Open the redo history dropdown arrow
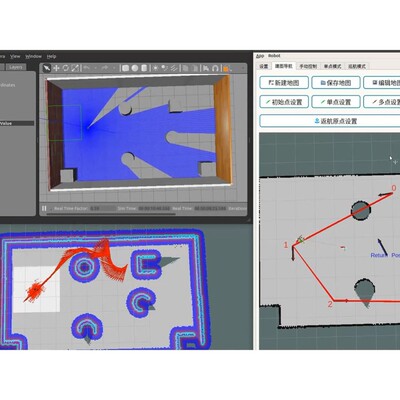 pyautogui.click(x=114, y=68)
